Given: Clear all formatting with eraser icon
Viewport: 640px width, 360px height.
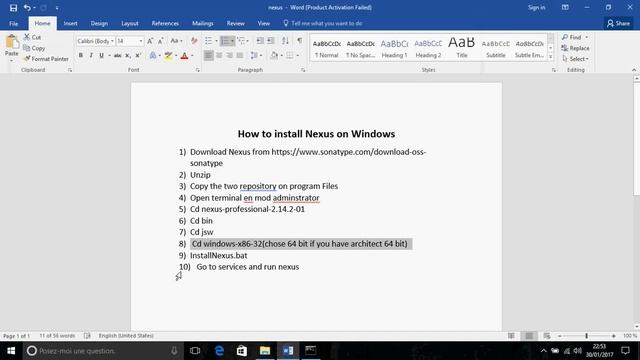Looking at the screenshot, I should click(x=194, y=41).
